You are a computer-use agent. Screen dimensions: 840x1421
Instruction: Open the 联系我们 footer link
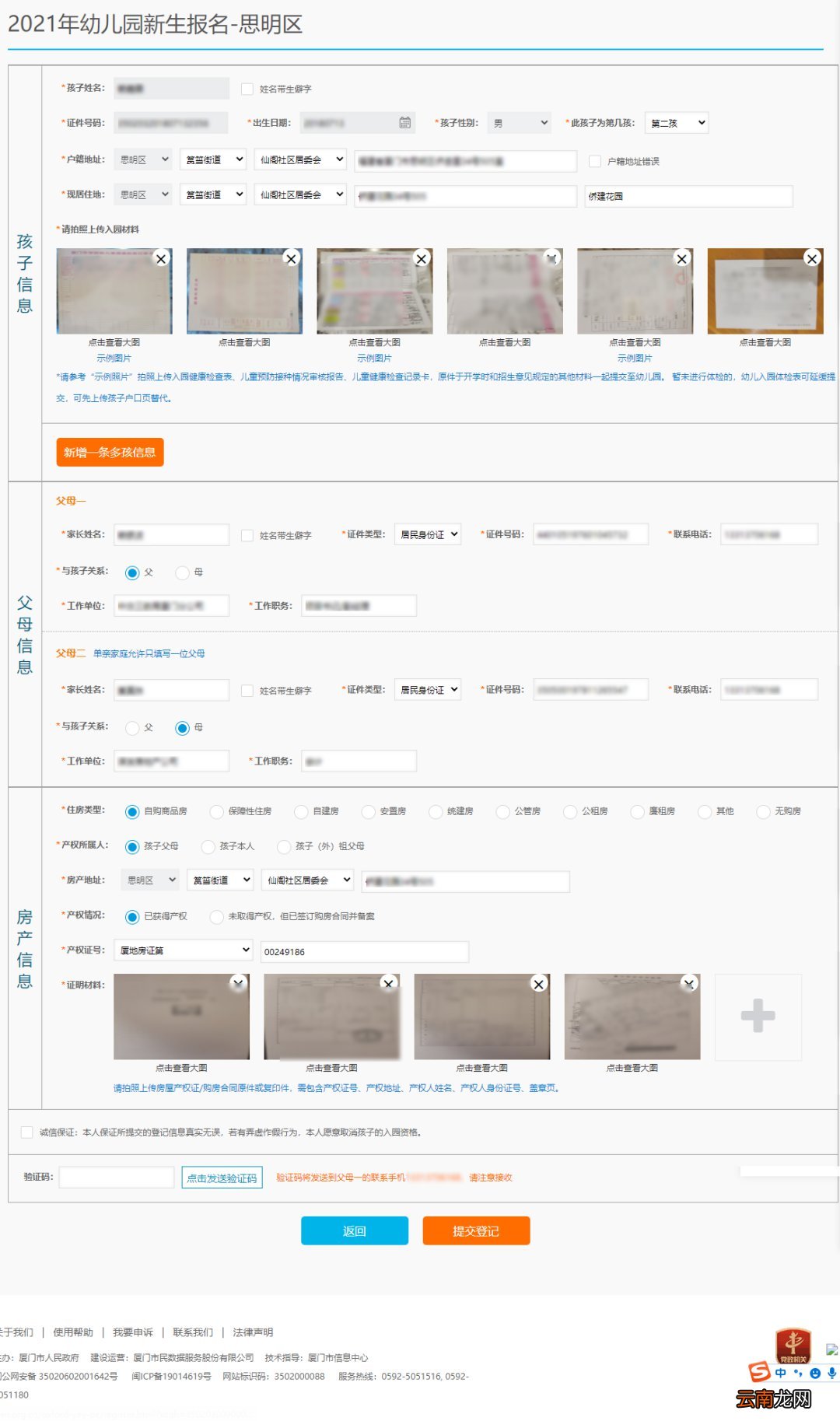tap(193, 1332)
